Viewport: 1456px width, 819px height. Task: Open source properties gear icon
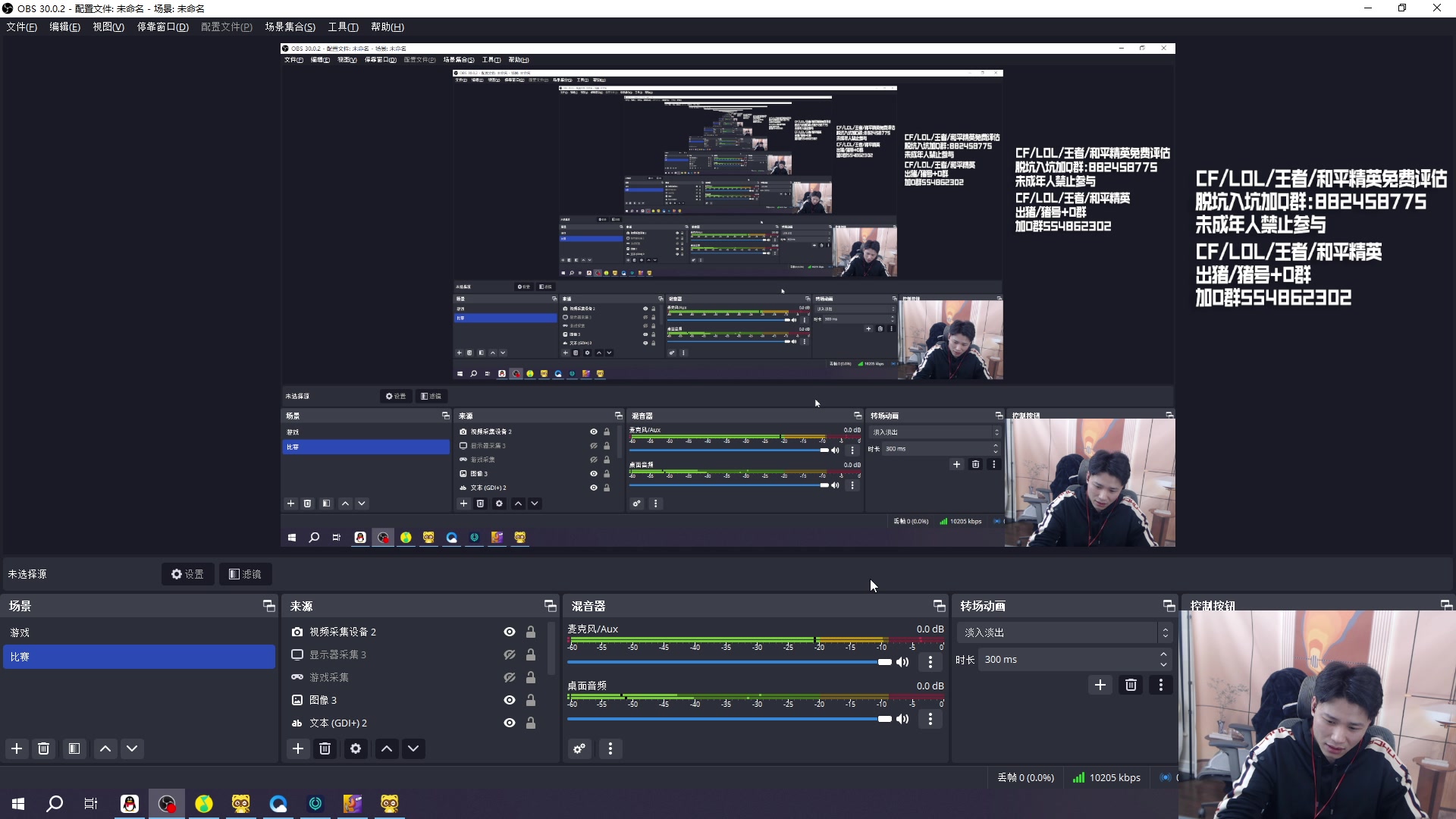click(x=356, y=748)
